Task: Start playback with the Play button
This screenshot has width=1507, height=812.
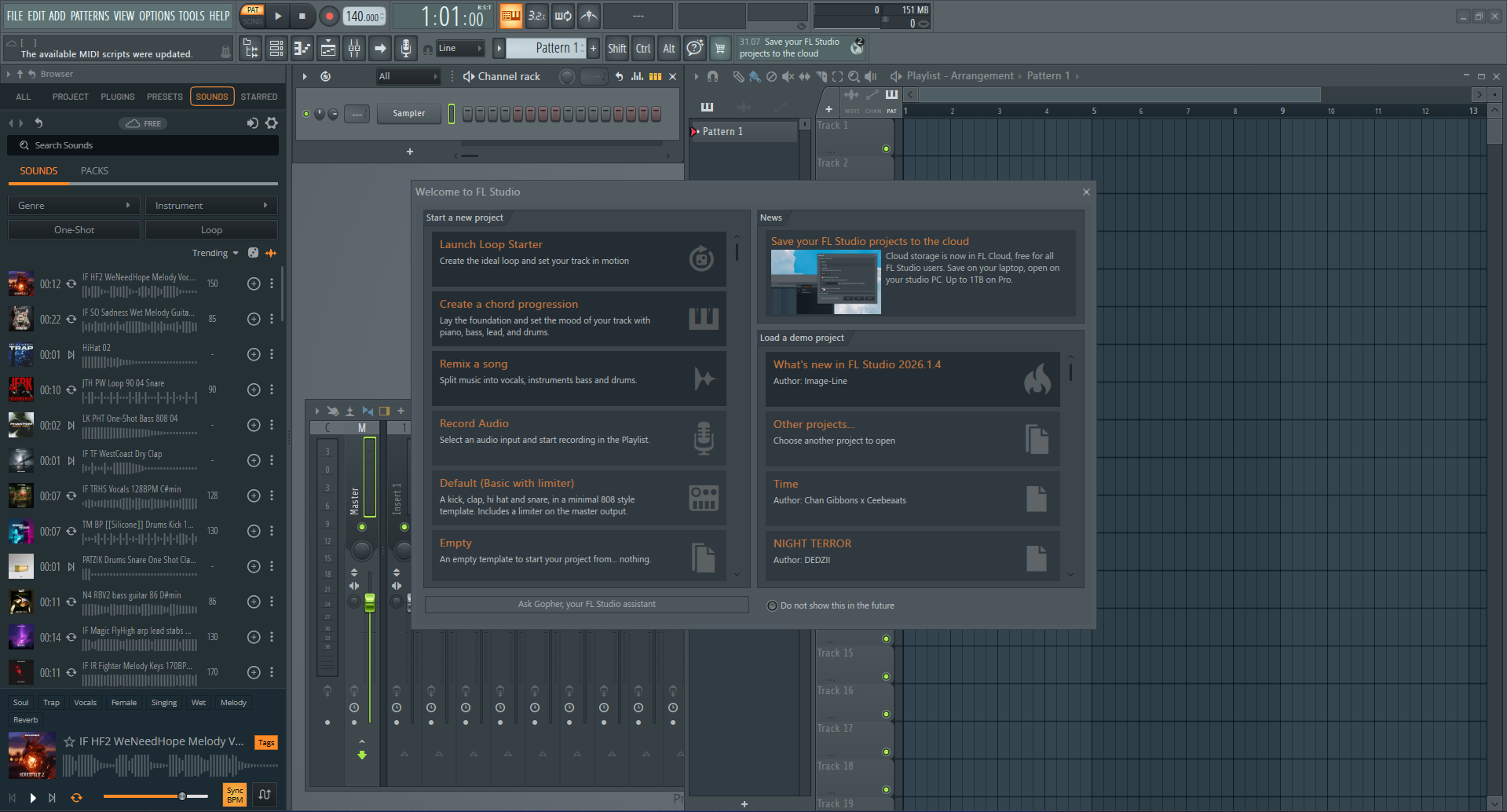Action: [x=278, y=16]
